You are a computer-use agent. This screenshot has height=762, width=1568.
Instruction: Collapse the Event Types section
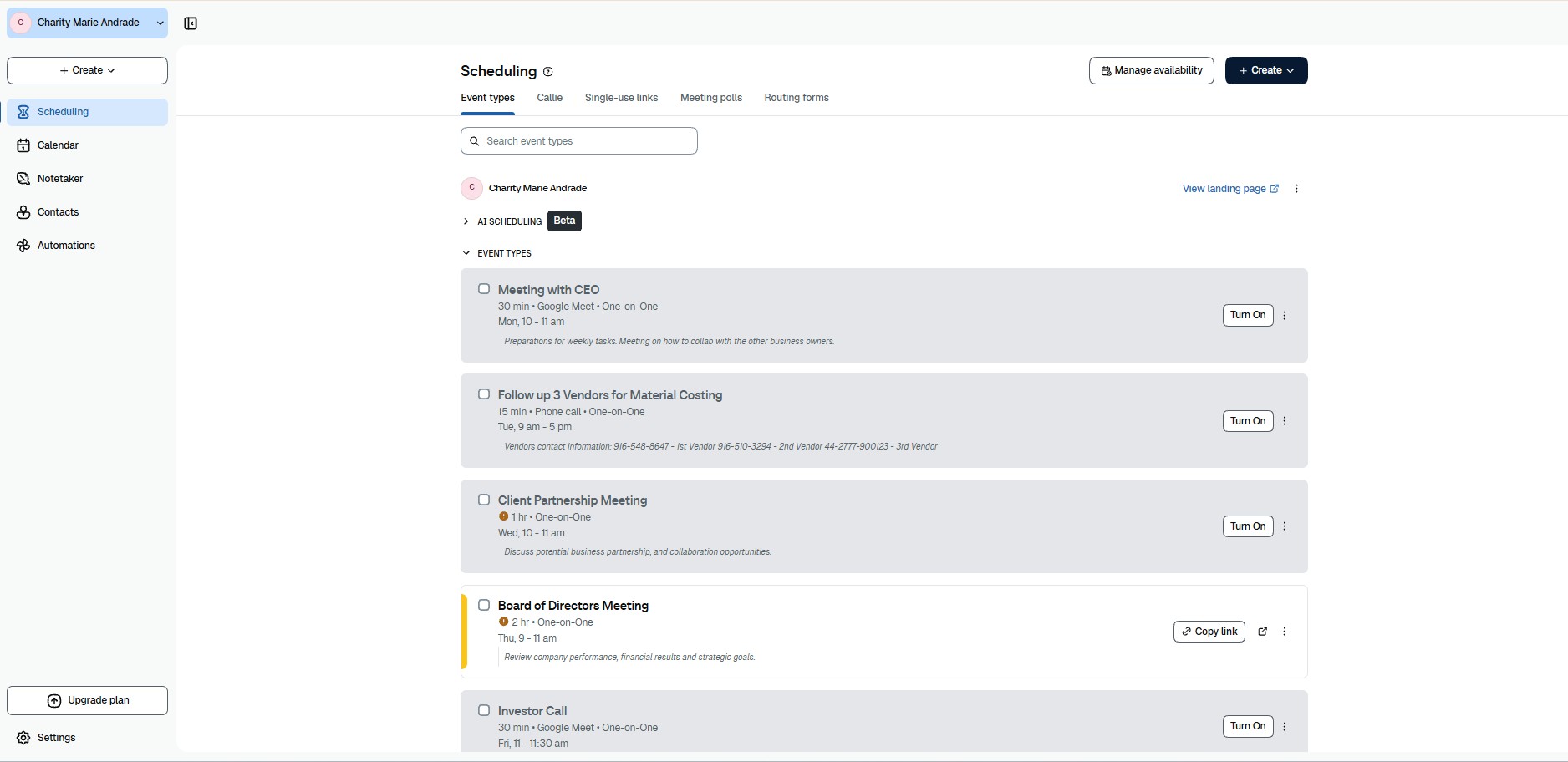pyautogui.click(x=466, y=253)
